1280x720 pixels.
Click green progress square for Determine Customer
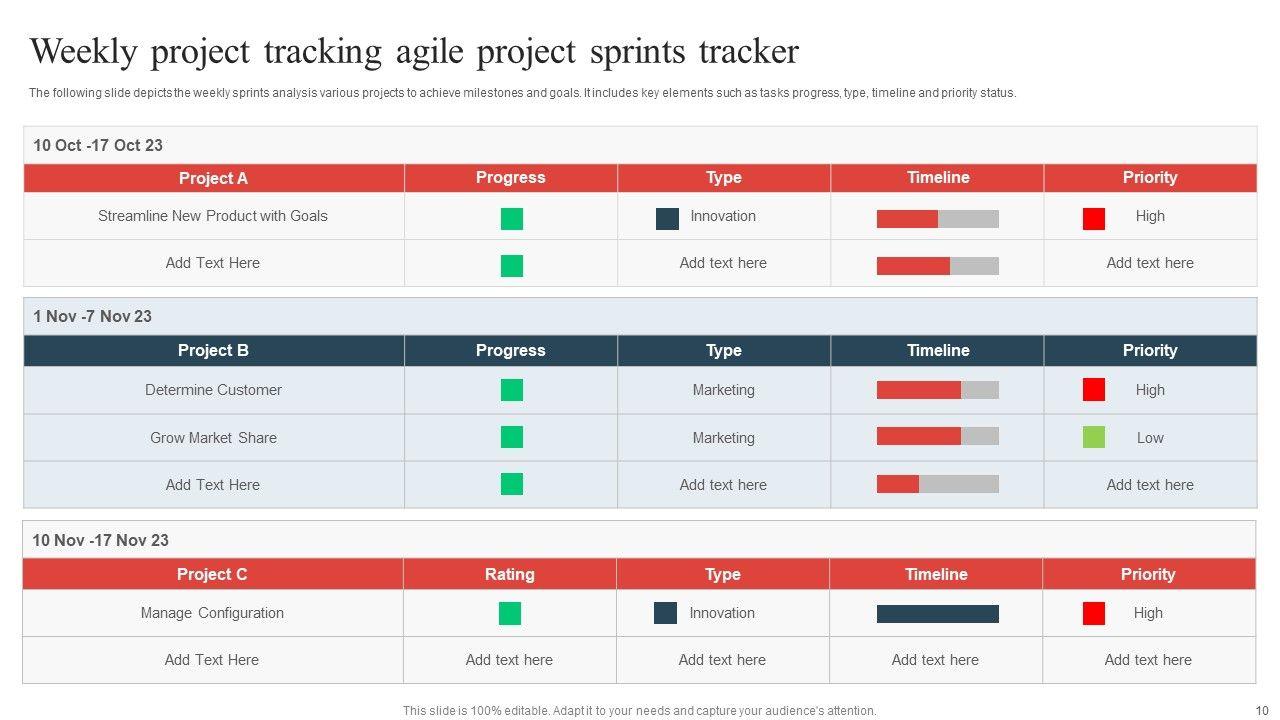tap(512, 390)
